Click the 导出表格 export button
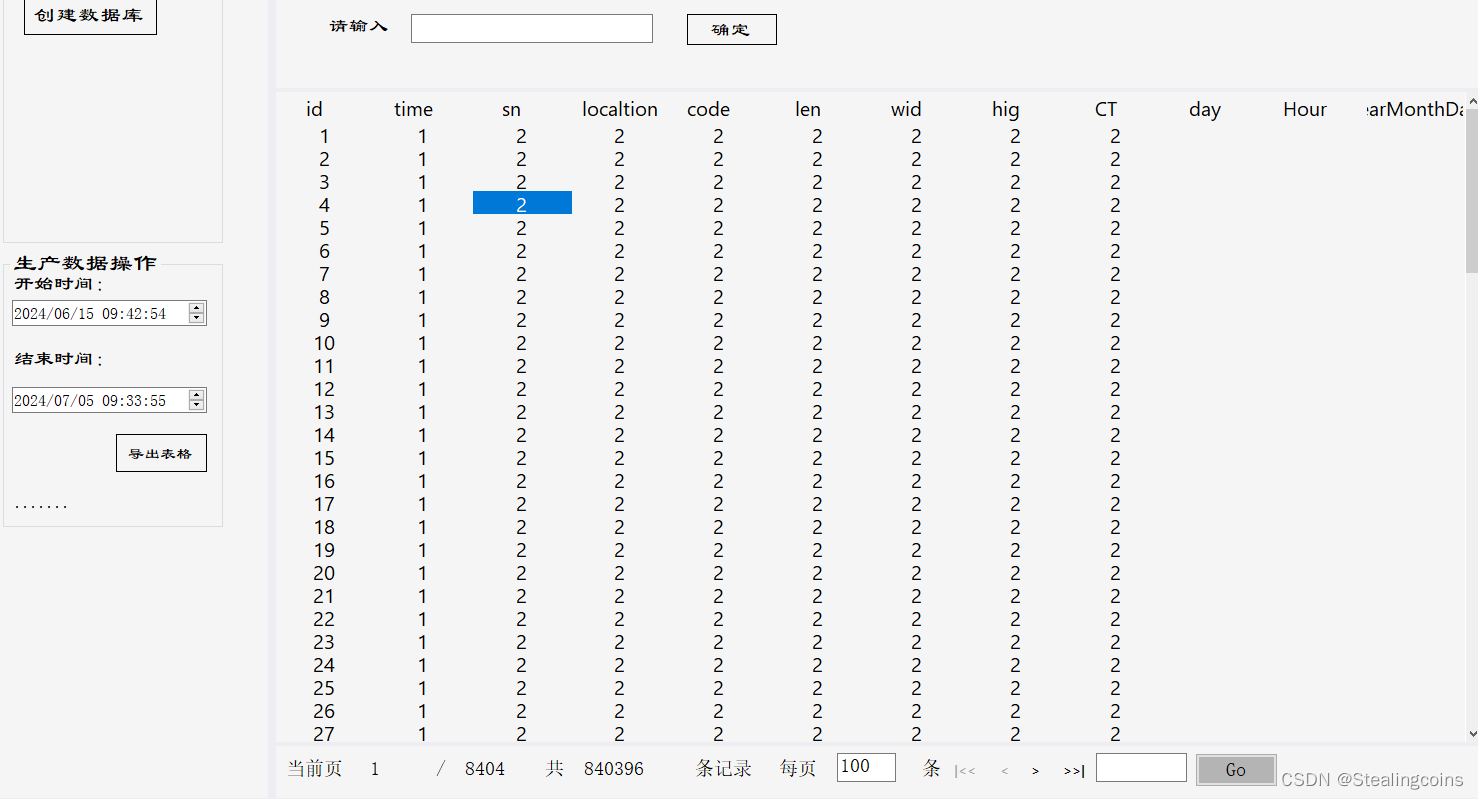The height and width of the screenshot is (799, 1478). pos(161,452)
